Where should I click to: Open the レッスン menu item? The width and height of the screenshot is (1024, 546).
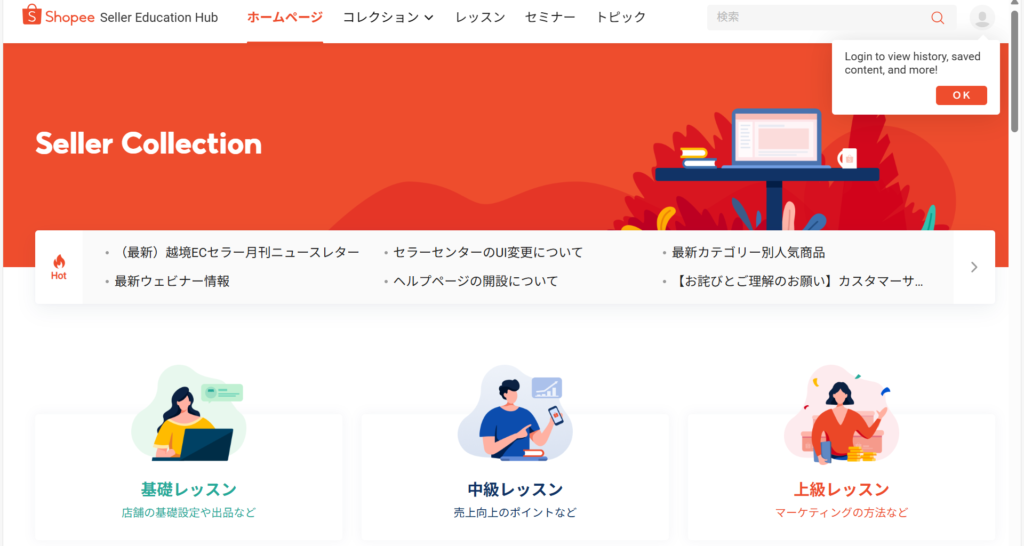click(480, 18)
